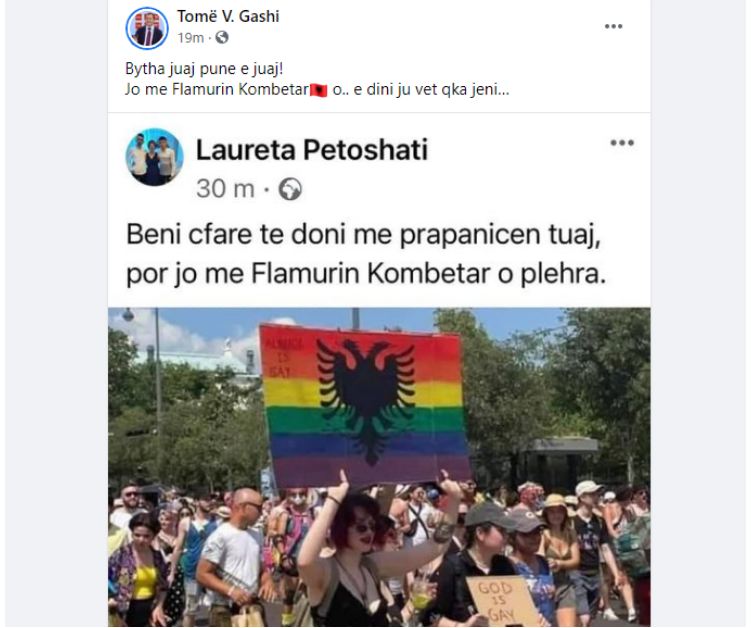Open the three-dot menu on Tomë's post
This screenshot has width=751, height=628.
613,26
